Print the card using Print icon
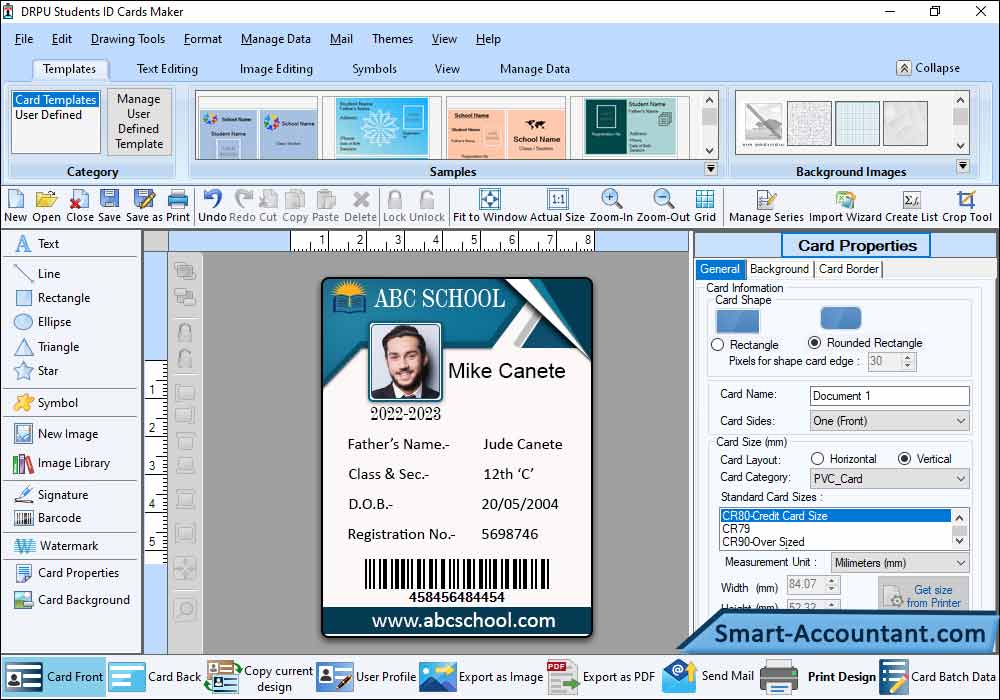The height and width of the screenshot is (700, 1000). (x=178, y=206)
